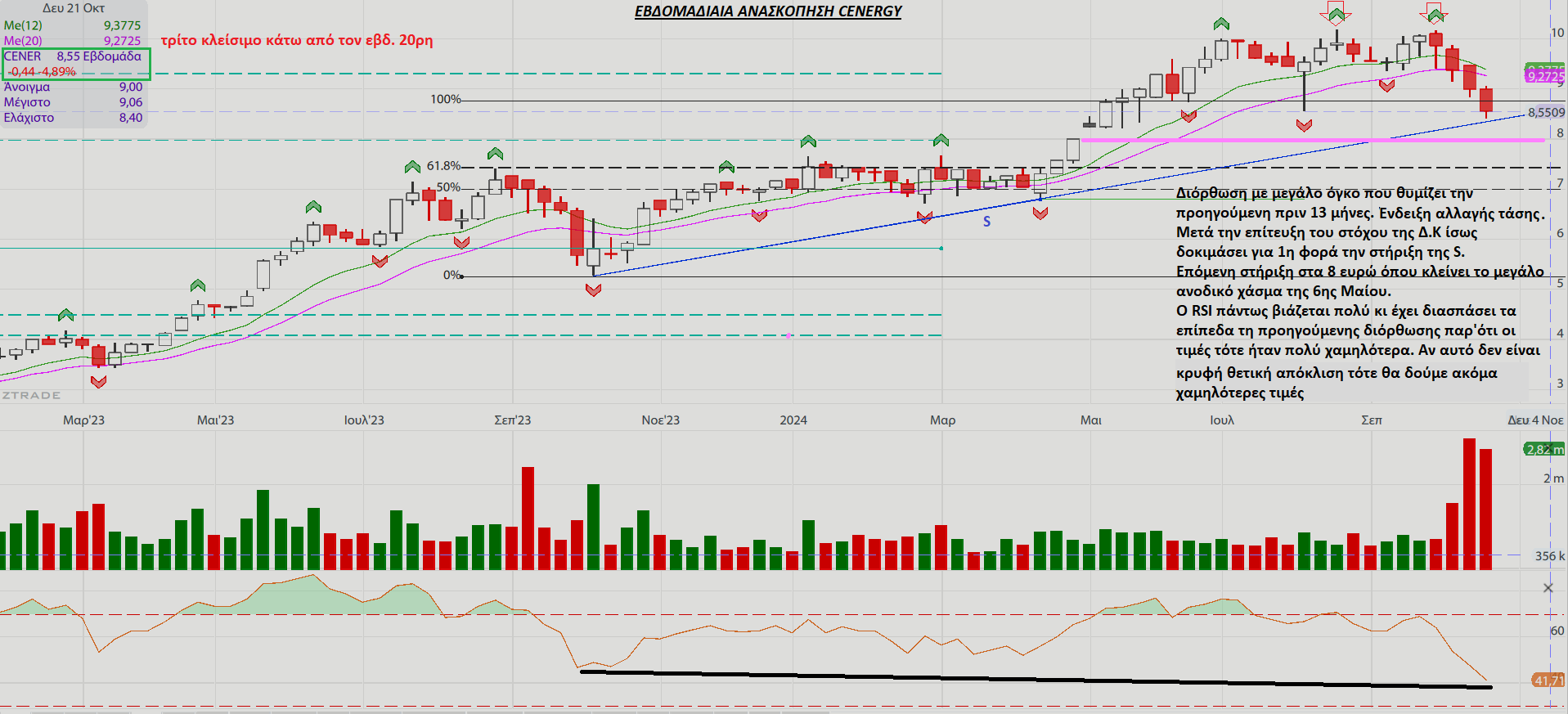Select the annotation's last line 'χαμηλότερες τιμές'

tap(1240, 393)
